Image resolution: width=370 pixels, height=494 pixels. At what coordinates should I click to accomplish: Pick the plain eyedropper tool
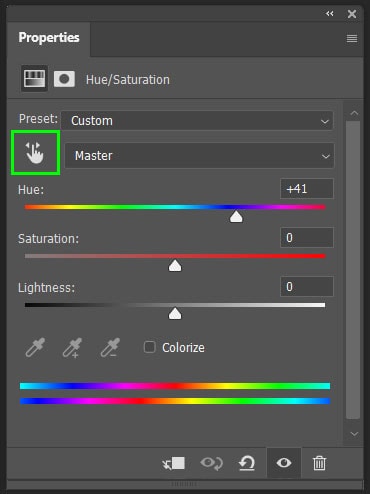point(35,347)
